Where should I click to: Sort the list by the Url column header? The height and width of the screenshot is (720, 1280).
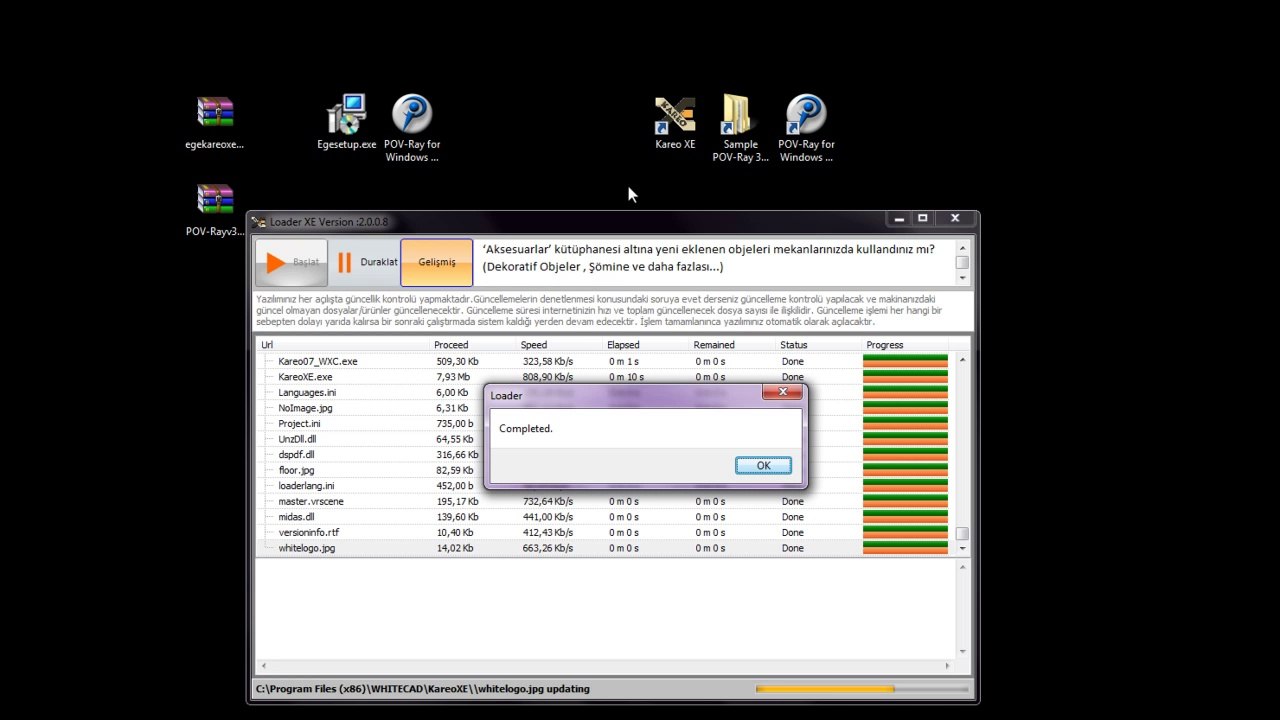coord(344,345)
